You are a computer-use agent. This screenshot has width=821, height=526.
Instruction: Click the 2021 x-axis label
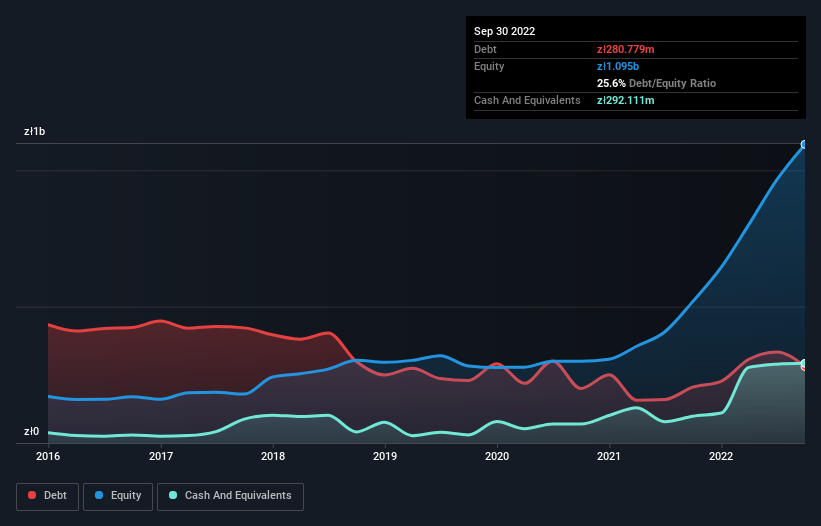[x=609, y=456]
